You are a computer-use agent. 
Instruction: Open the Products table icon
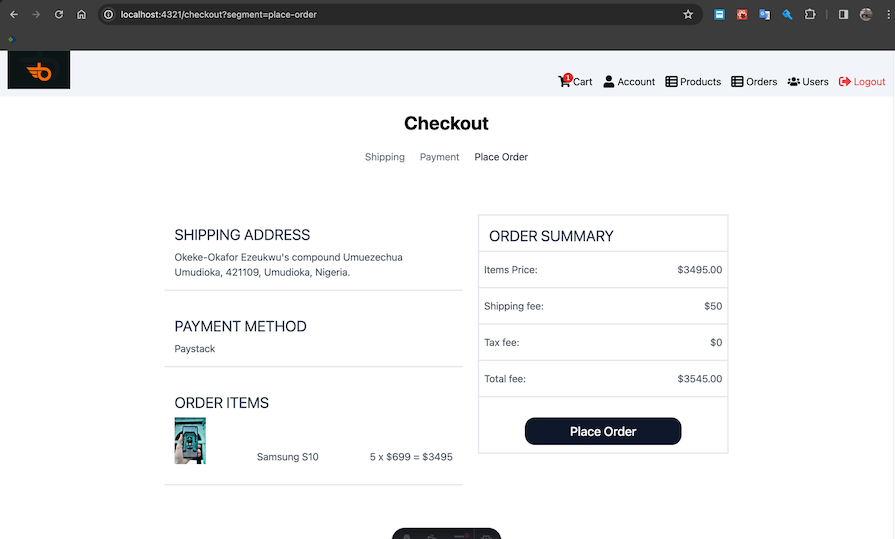coord(672,82)
